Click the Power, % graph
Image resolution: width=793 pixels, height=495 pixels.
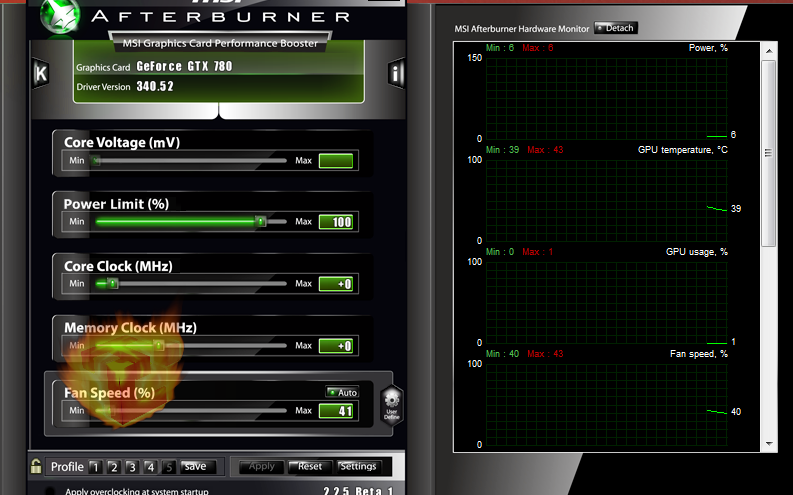point(606,98)
